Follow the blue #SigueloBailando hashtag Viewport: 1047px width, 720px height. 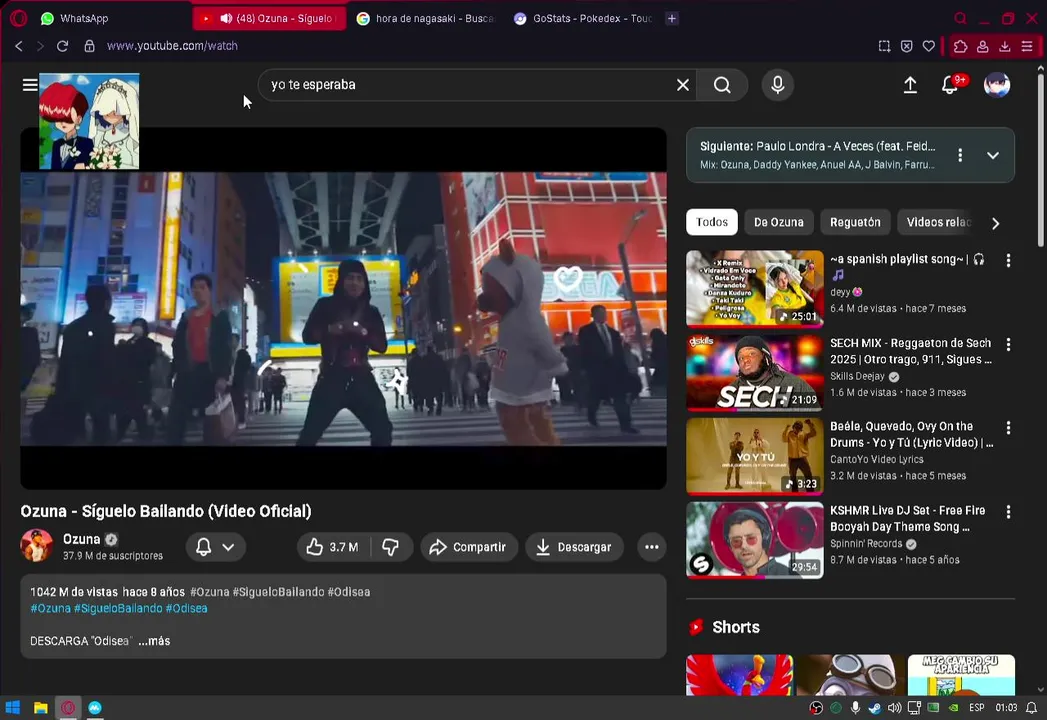tap(118, 608)
